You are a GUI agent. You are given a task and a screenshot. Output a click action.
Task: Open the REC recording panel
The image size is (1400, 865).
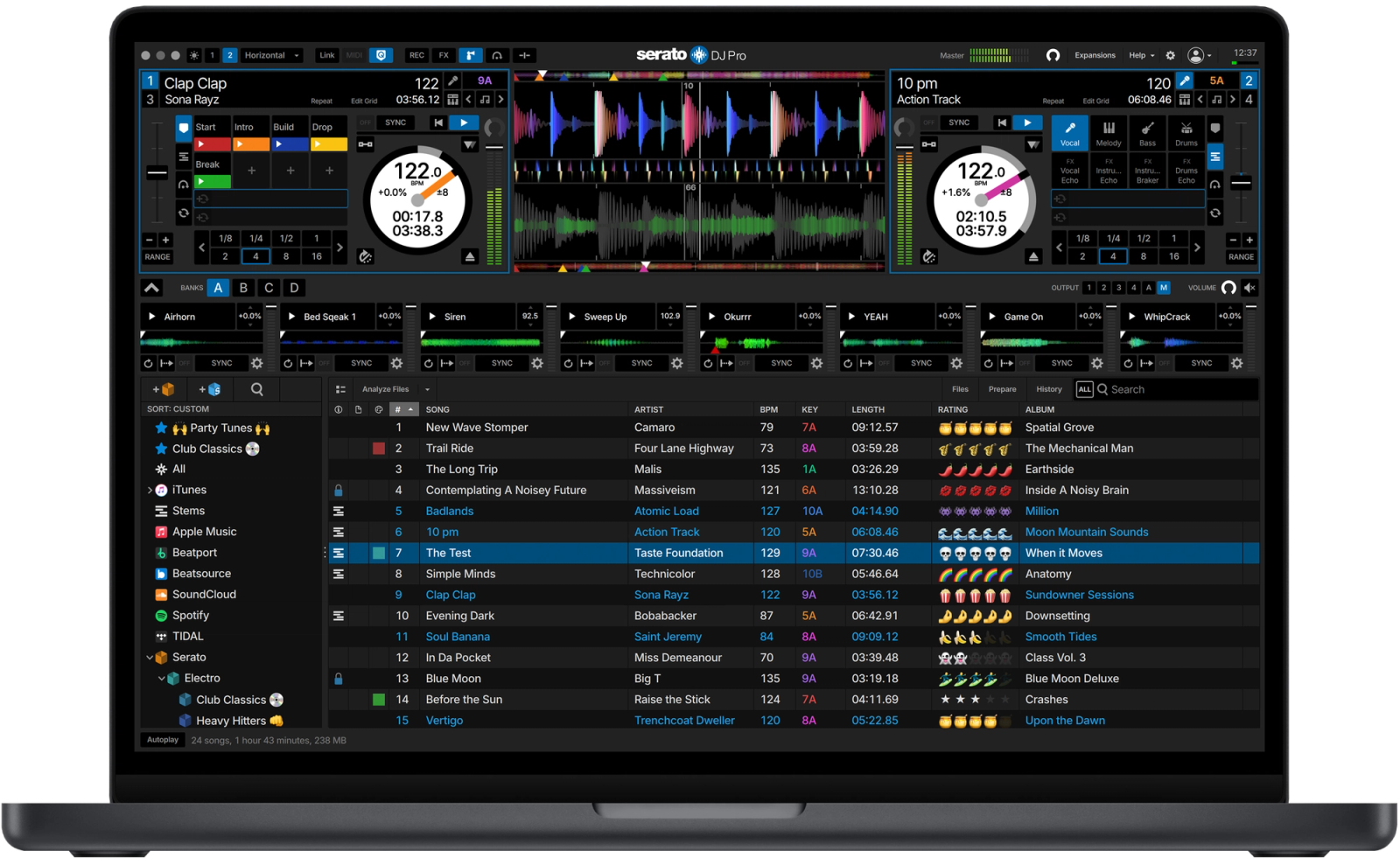pyautogui.click(x=416, y=54)
